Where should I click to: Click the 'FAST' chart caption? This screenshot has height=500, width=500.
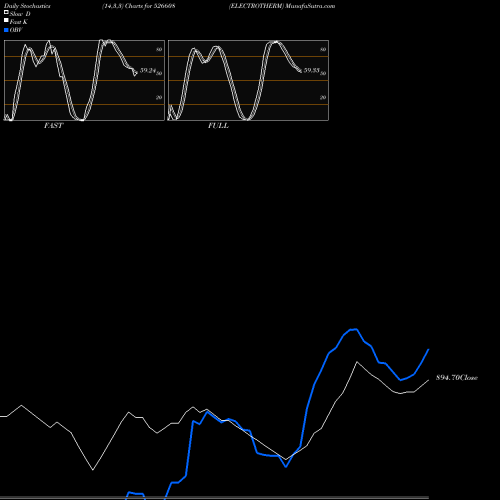[x=53, y=126]
